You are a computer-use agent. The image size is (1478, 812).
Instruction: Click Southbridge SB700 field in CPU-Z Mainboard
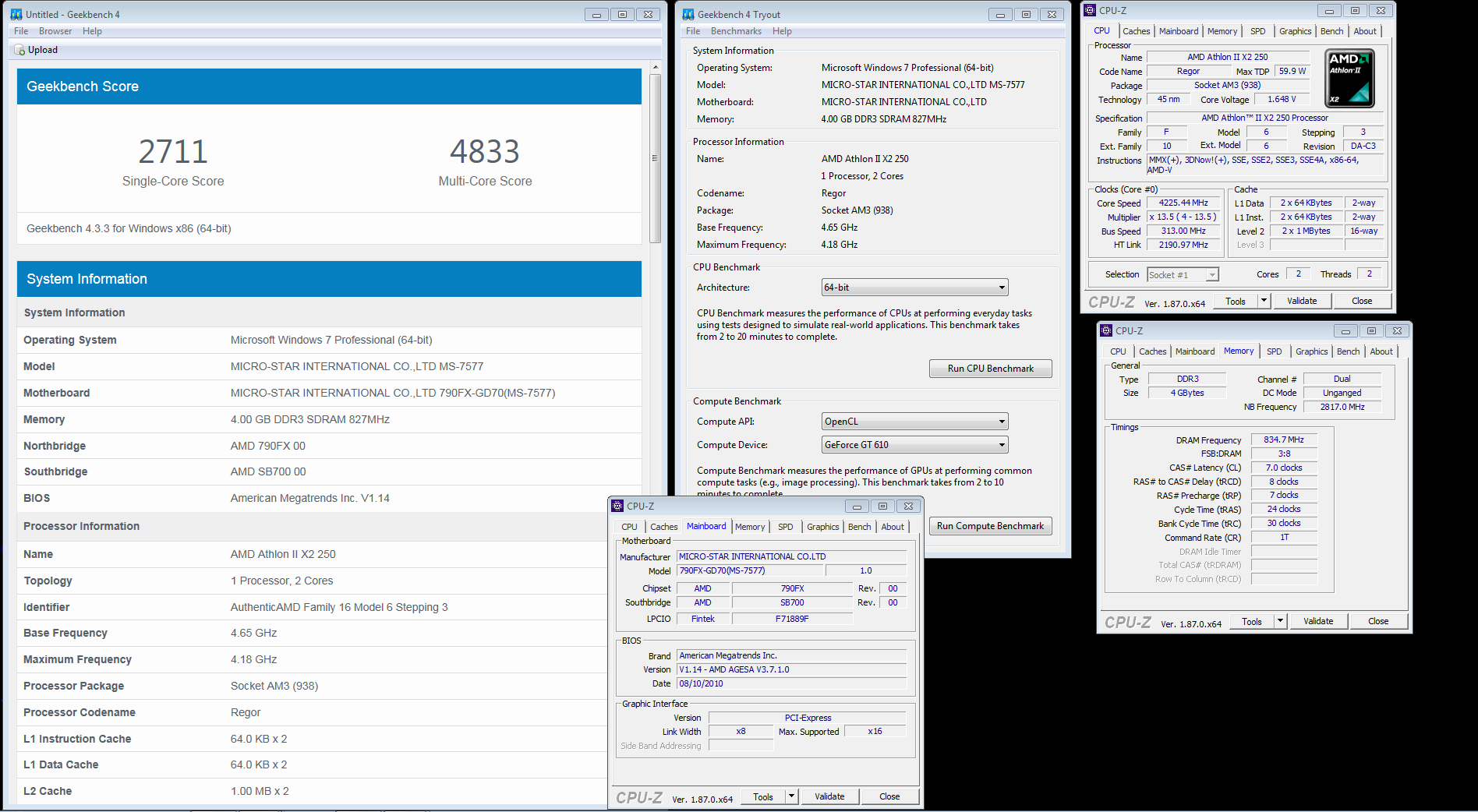pyautogui.click(x=792, y=602)
